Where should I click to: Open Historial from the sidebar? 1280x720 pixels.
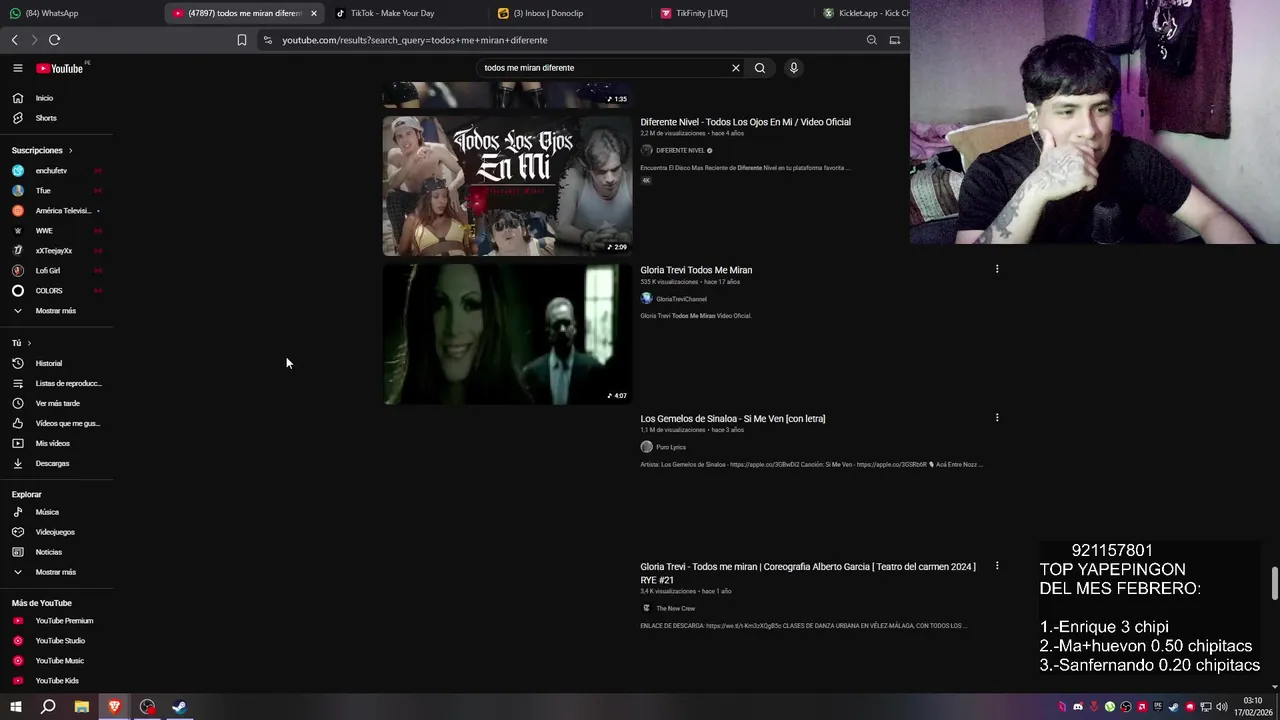[x=56, y=363]
